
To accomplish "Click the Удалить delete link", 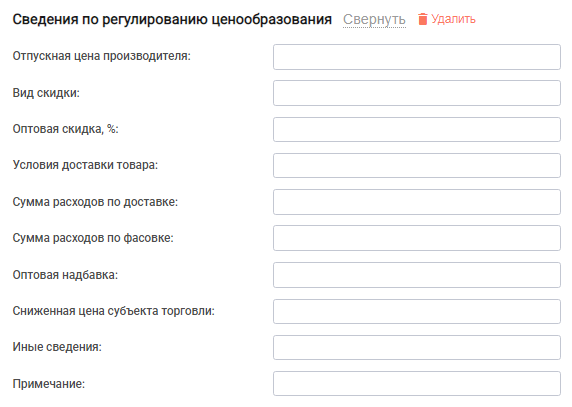I will point(453,19).
